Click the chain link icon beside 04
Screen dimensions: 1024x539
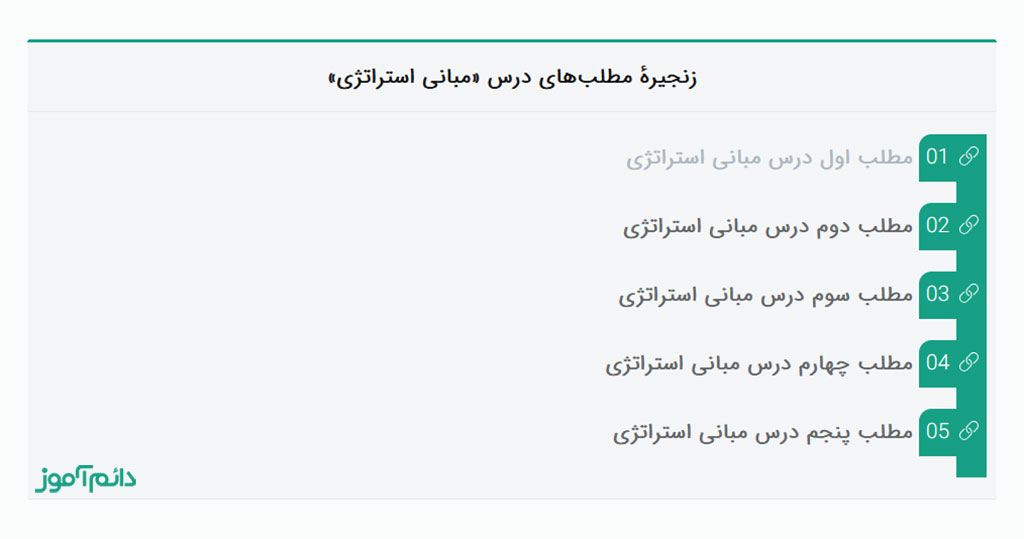(x=968, y=363)
